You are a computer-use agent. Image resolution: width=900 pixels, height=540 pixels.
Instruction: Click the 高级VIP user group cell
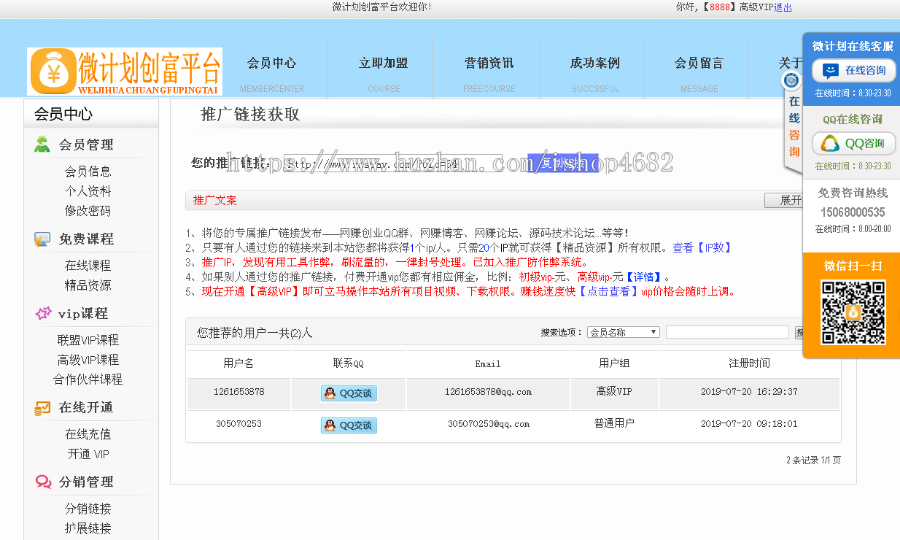click(614, 391)
